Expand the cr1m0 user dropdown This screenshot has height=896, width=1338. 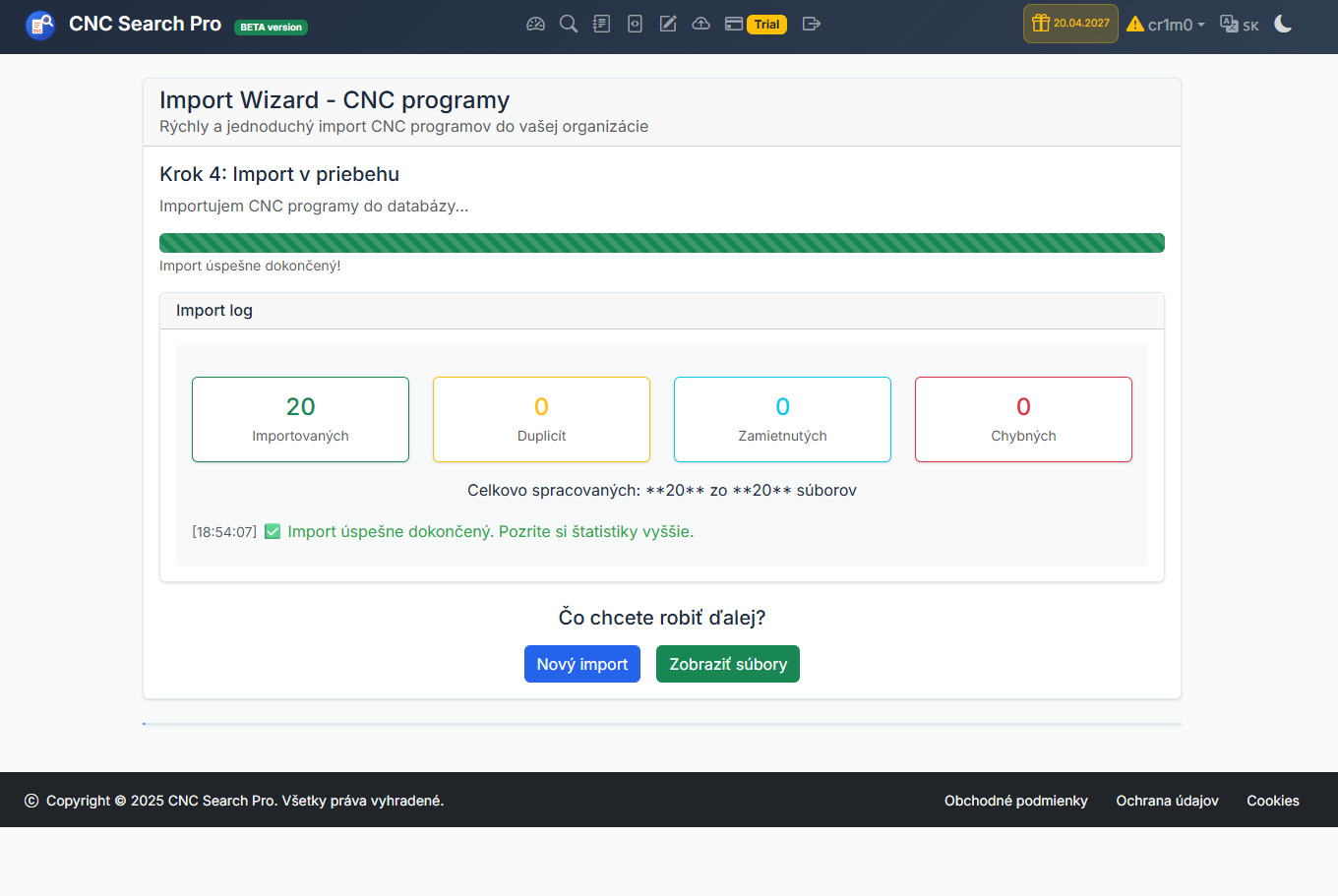click(x=1166, y=25)
